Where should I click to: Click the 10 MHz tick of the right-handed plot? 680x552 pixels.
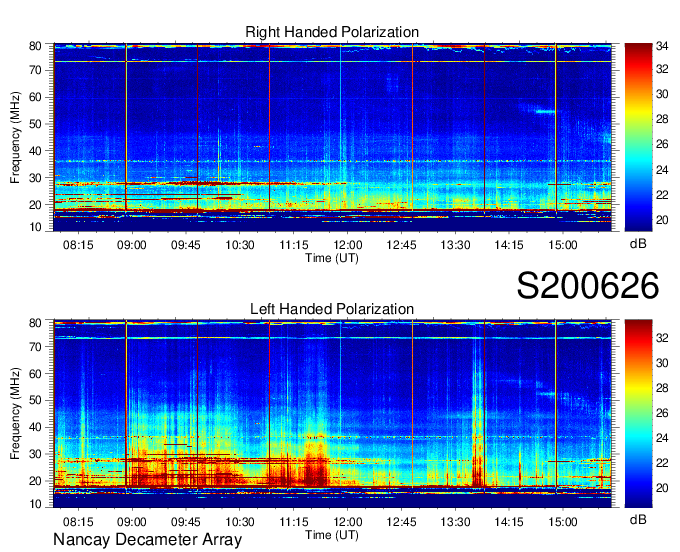pos(36,227)
